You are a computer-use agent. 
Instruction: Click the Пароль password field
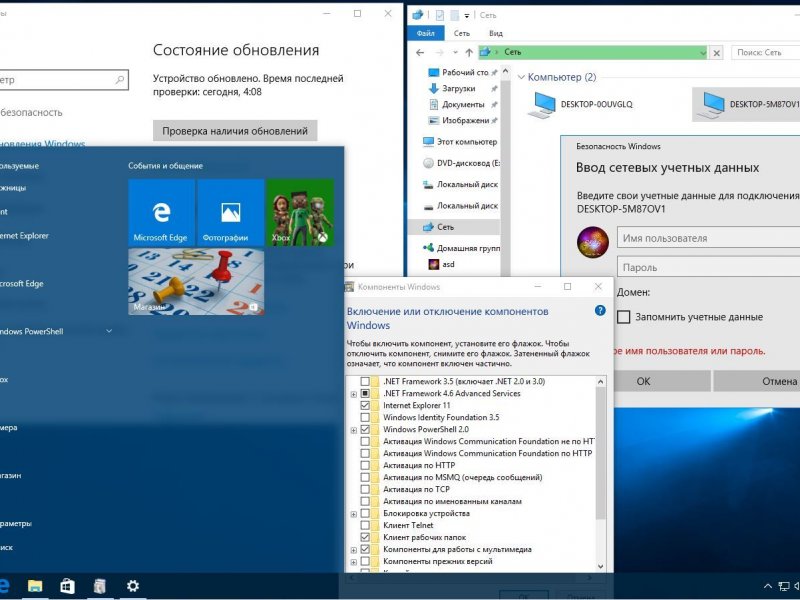[x=709, y=267]
